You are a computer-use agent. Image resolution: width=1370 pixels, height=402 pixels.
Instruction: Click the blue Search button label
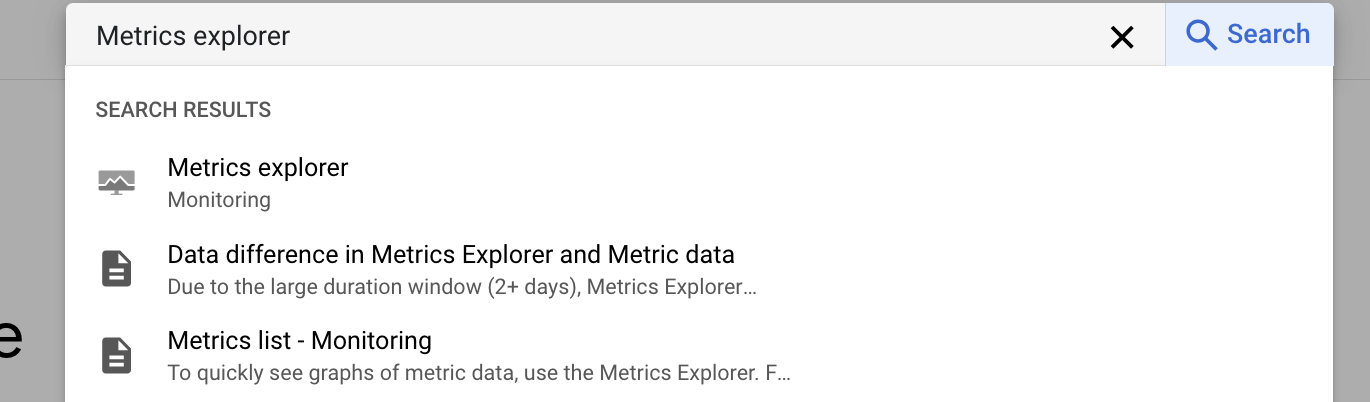pyautogui.click(x=1268, y=34)
